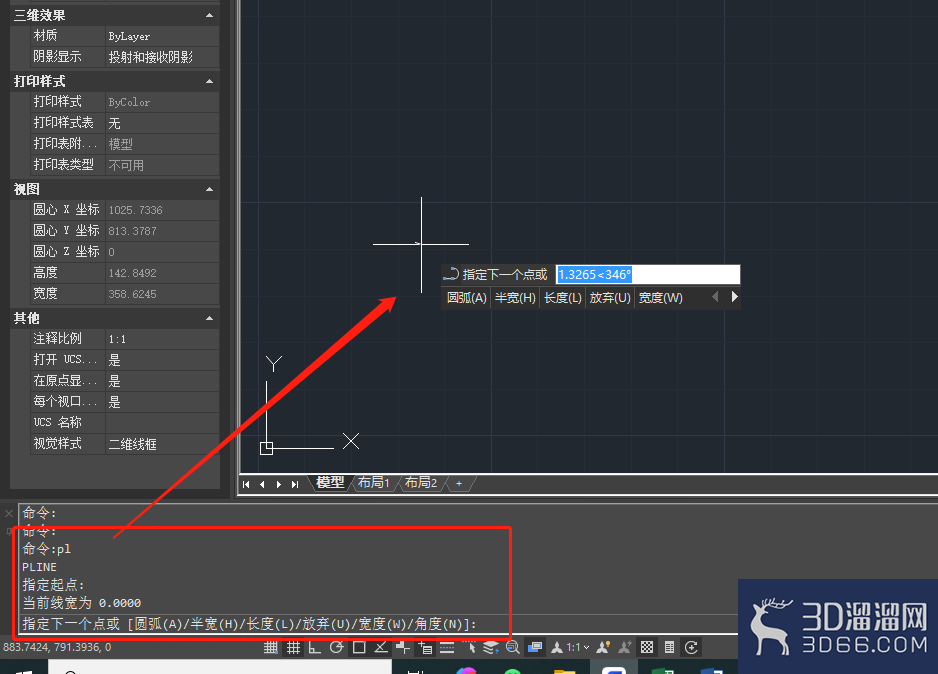
Task: Select the 圆心 X 坐标 value 1025.7336
Action: (162, 210)
